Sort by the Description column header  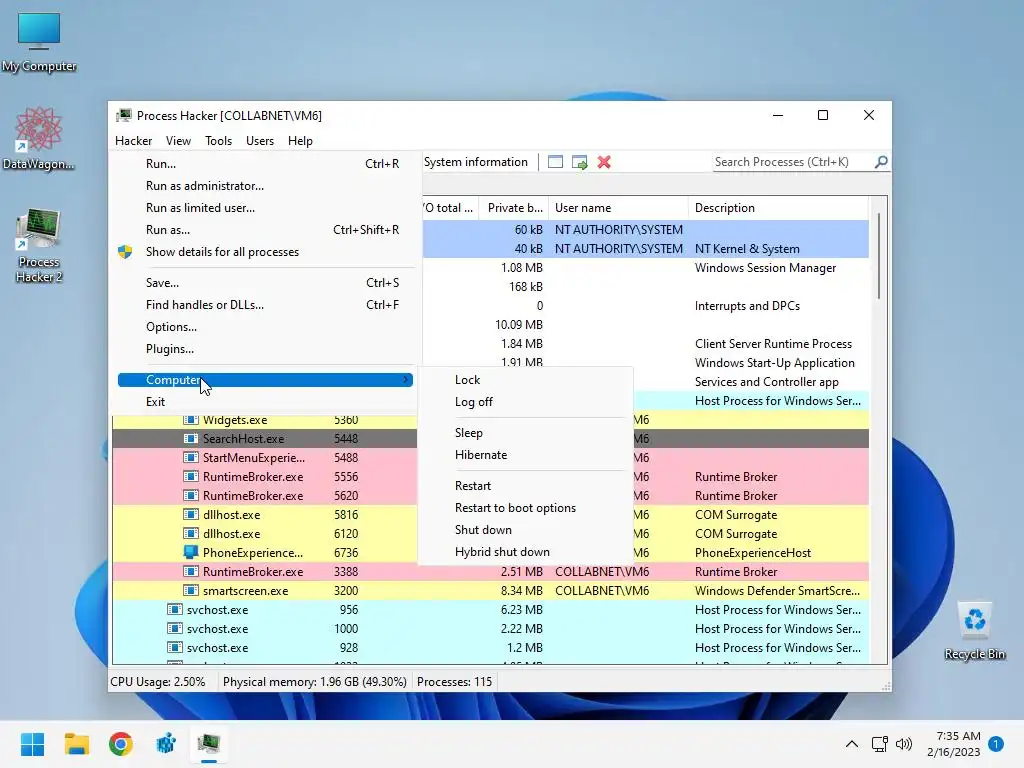tap(778, 208)
